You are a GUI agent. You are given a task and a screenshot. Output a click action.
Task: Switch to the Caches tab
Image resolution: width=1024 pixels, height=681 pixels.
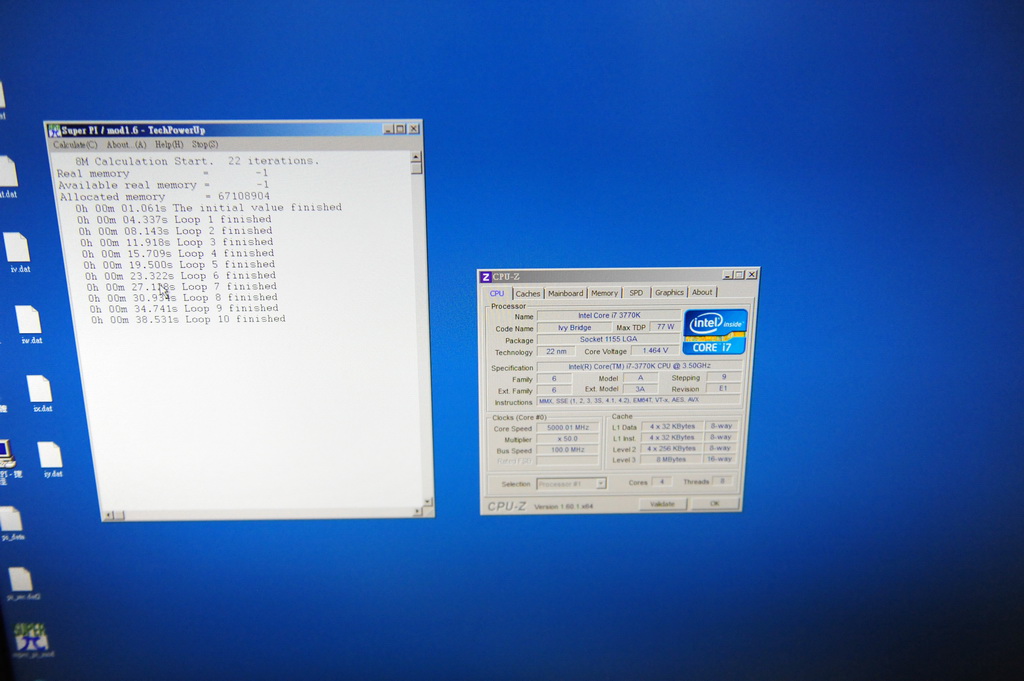click(528, 293)
